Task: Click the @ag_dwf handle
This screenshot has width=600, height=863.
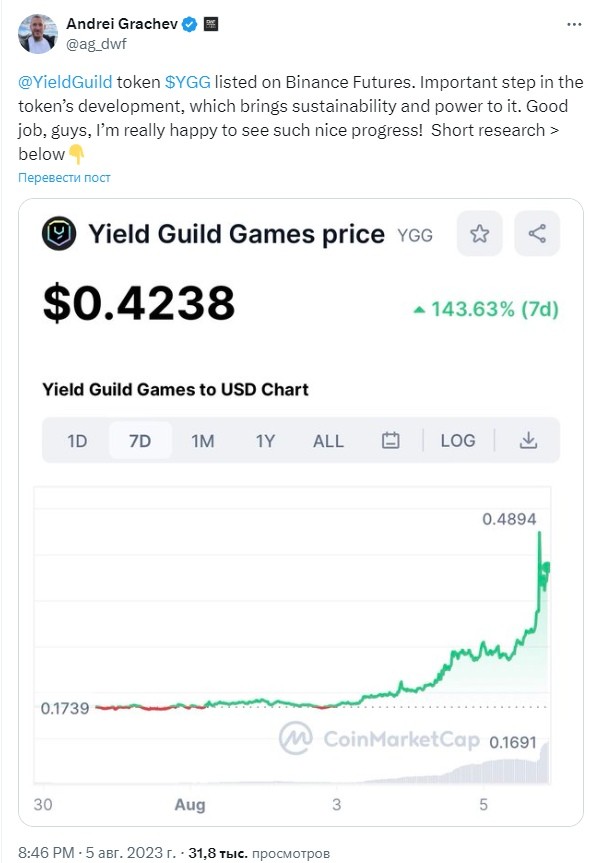Action: [x=96, y=44]
